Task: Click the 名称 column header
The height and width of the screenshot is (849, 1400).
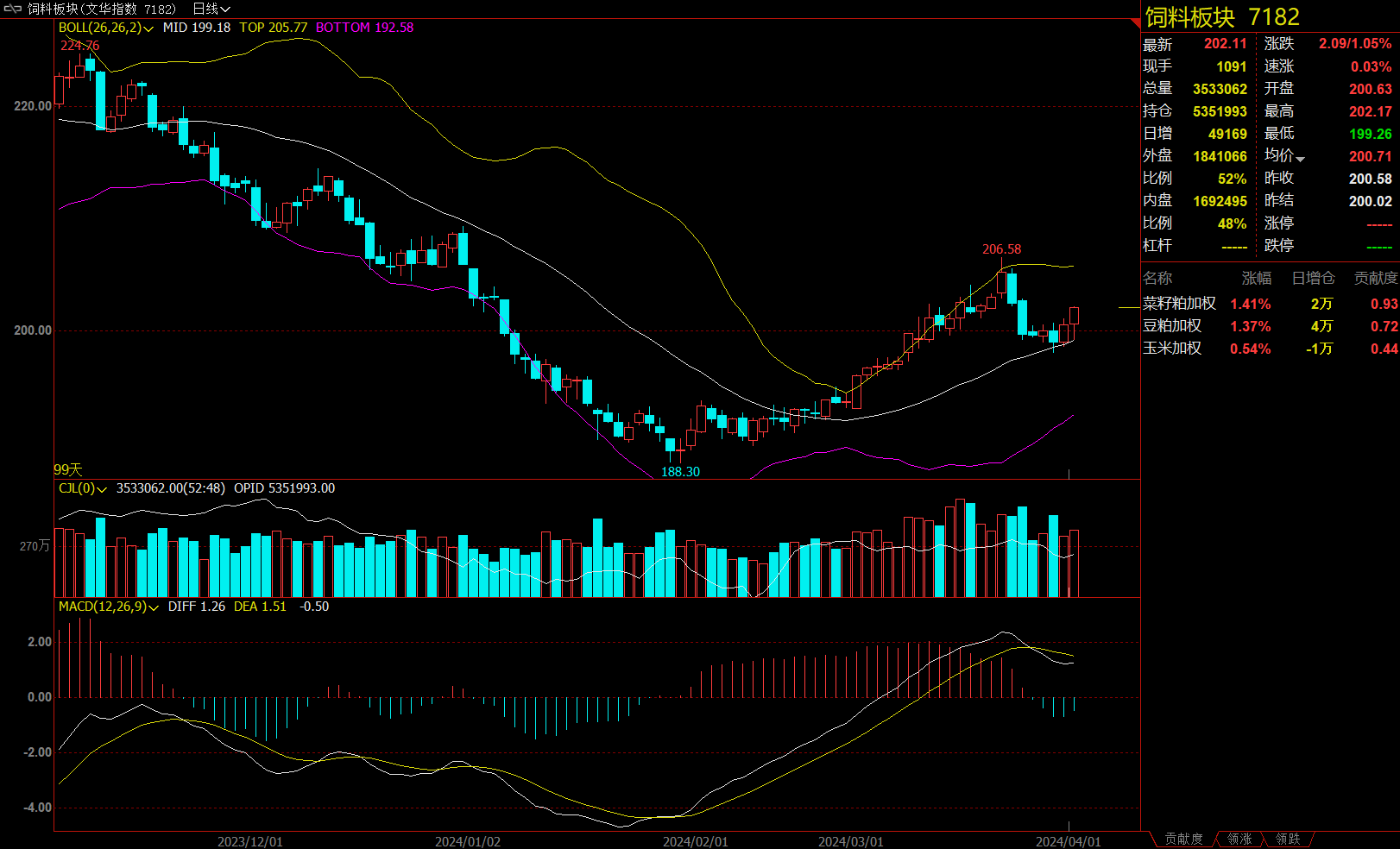Action: [1157, 278]
